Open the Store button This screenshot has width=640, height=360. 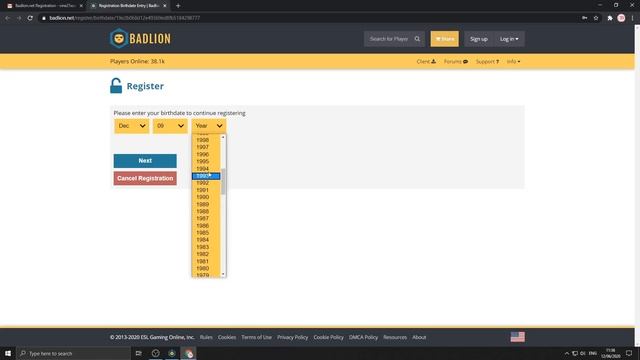(444, 39)
